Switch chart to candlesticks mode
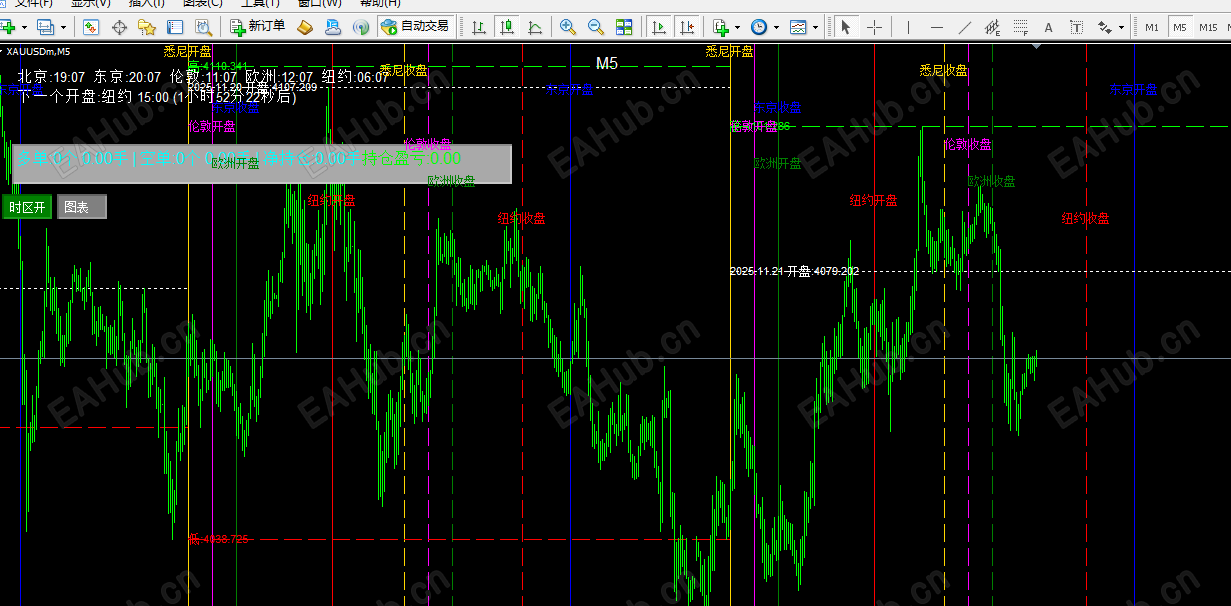This screenshot has height=606, width=1231. (x=508, y=27)
